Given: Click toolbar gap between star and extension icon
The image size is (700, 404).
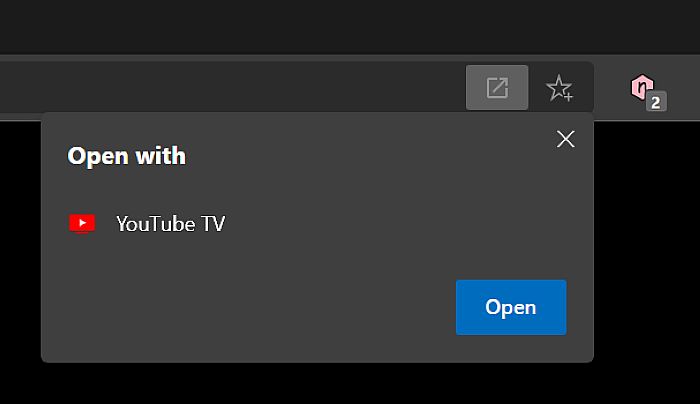Looking at the screenshot, I should 603,88.
